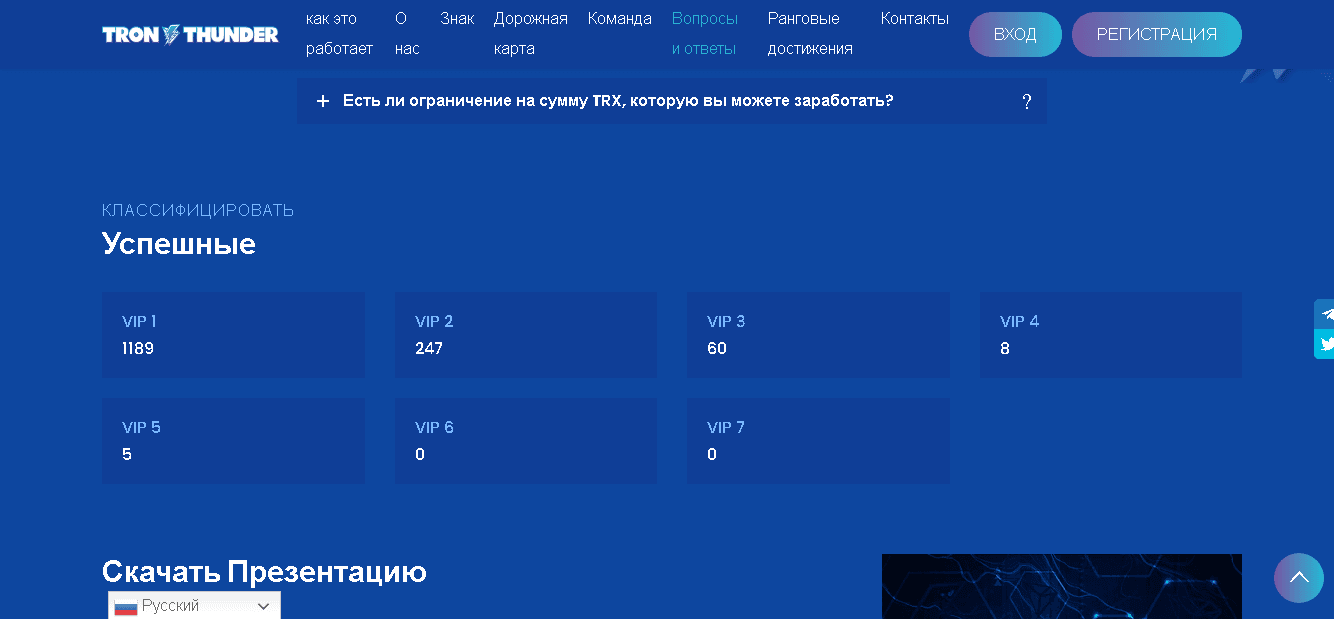Go to 'Контакты' in the menu

914,19
